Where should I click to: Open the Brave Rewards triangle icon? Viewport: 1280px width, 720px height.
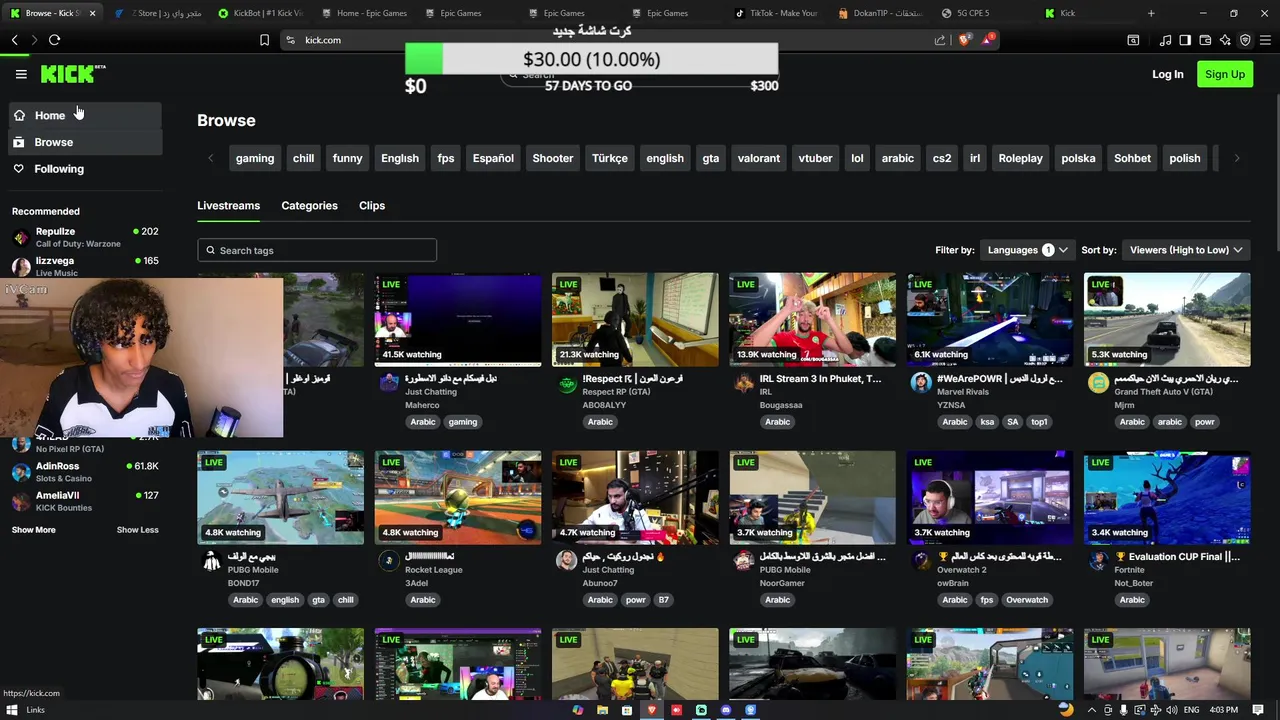point(988,40)
